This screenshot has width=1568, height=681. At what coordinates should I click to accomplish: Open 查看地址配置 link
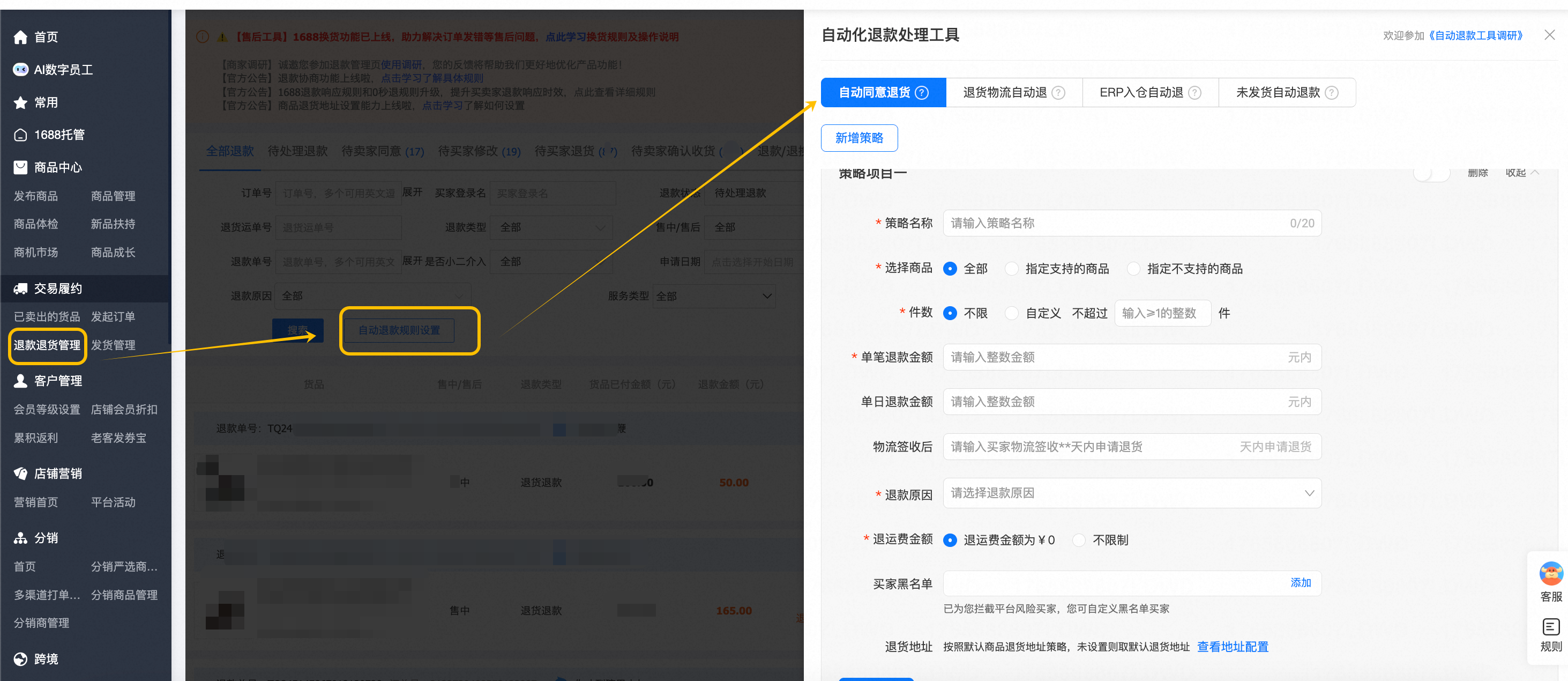(x=1232, y=647)
